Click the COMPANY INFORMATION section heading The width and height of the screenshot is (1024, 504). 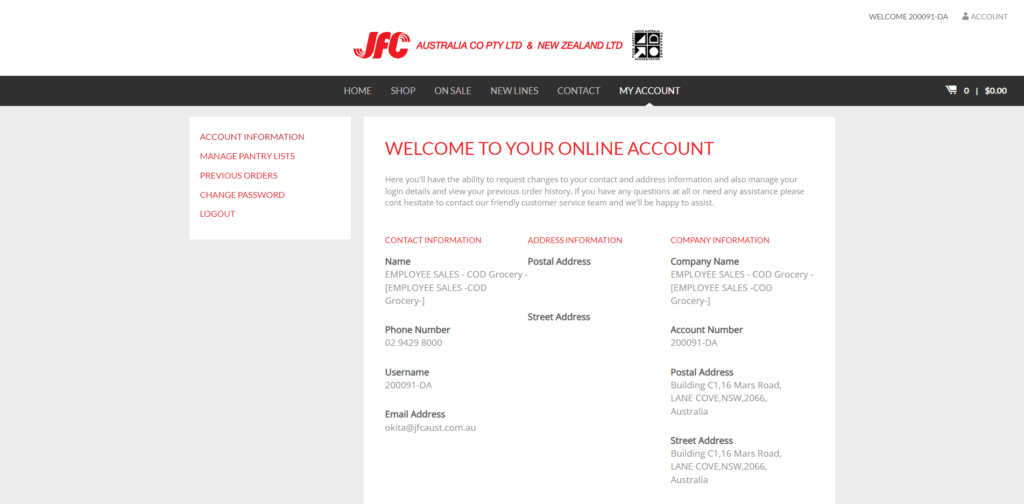[720, 240]
